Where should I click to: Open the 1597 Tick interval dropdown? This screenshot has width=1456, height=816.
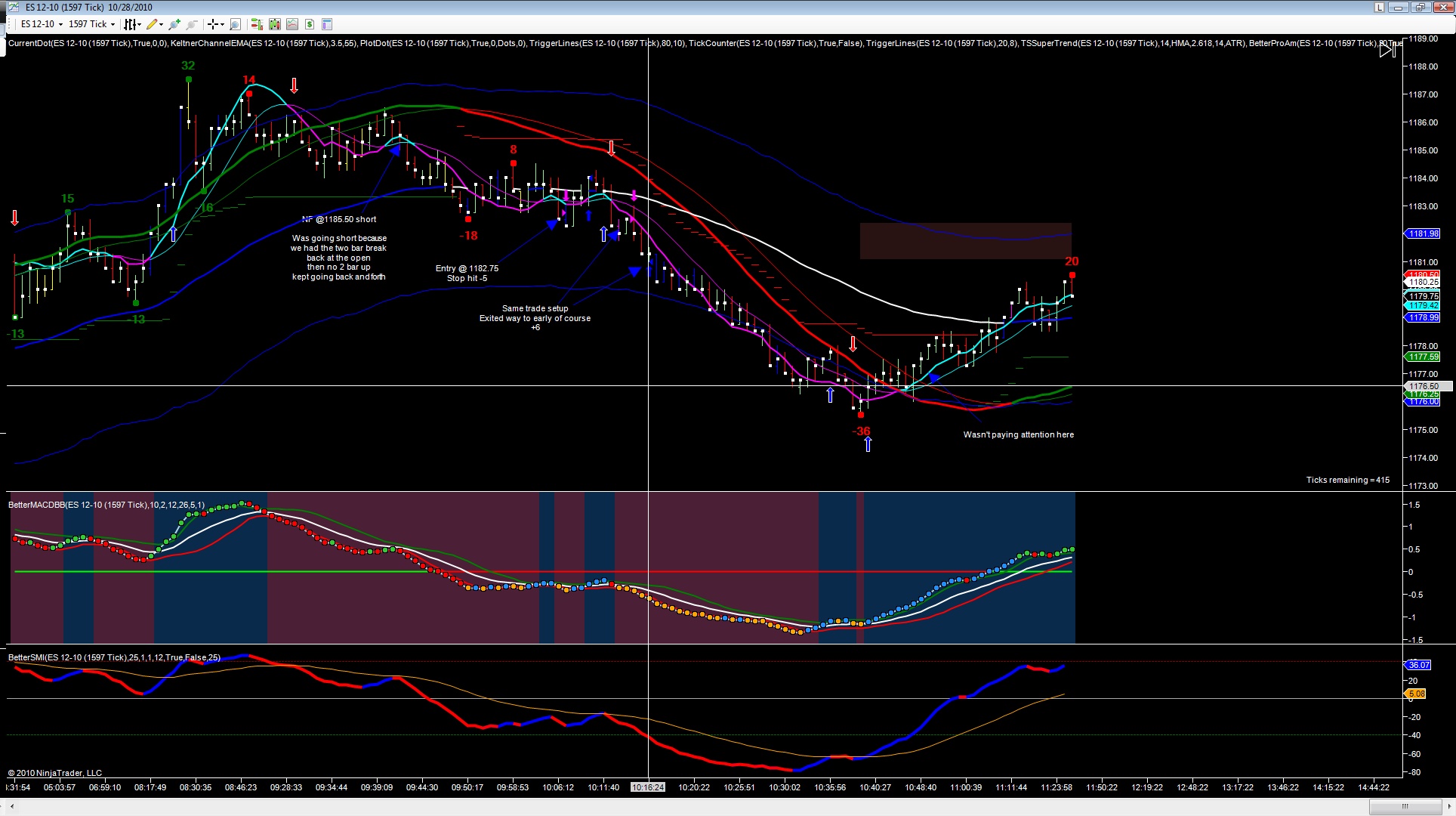click(91, 24)
